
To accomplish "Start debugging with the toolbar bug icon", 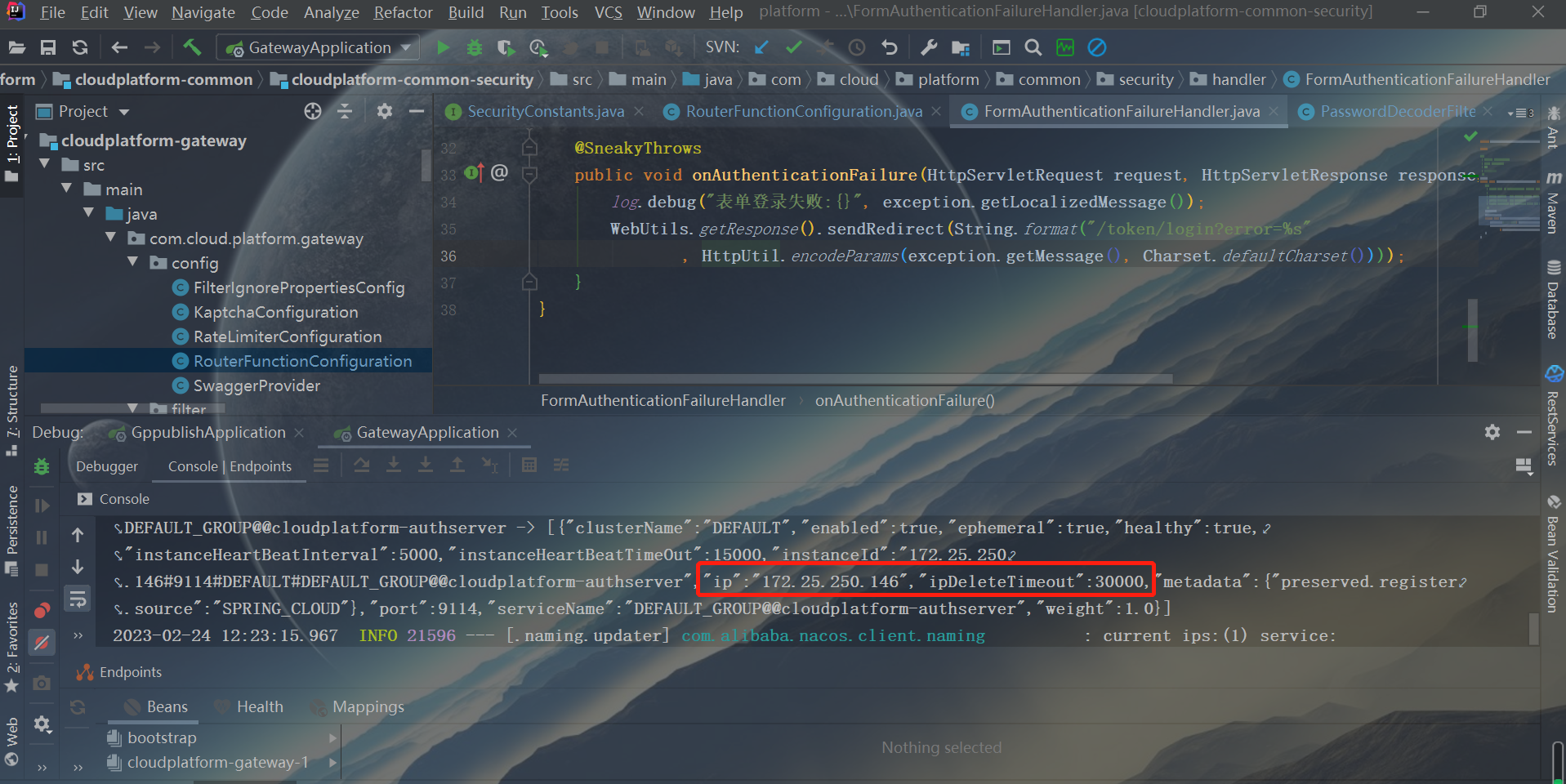I will pyautogui.click(x=474, y=47).
